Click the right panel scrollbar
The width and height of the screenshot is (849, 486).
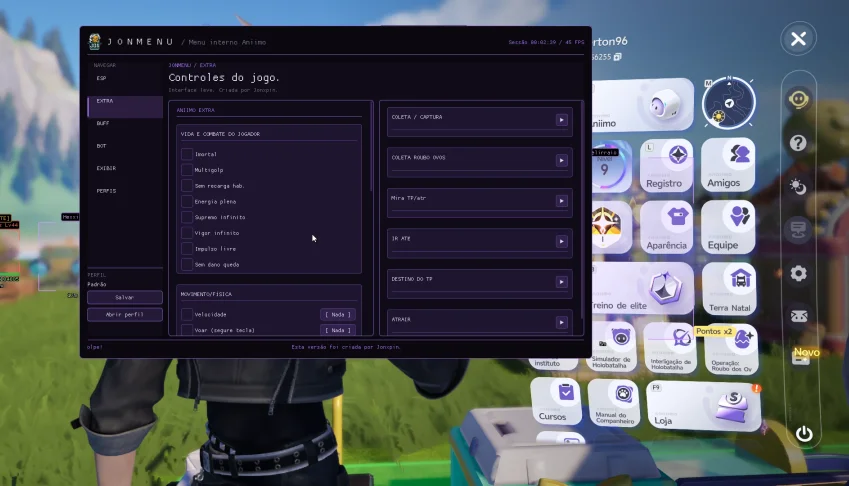[x=582, y=210]
